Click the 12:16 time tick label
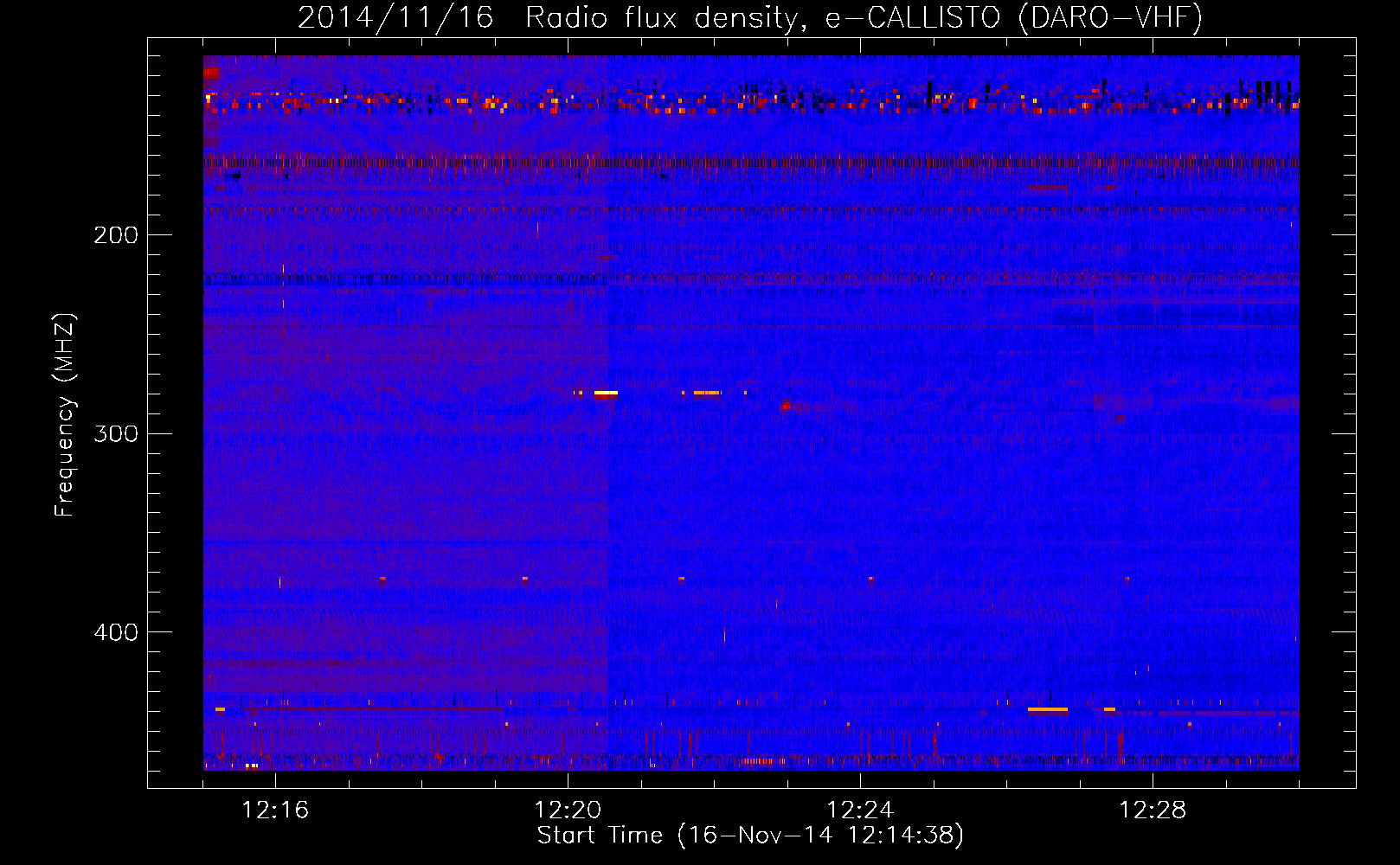This screenshot has width=1400, height=865. pyautogui.click(x=275, y=811)
